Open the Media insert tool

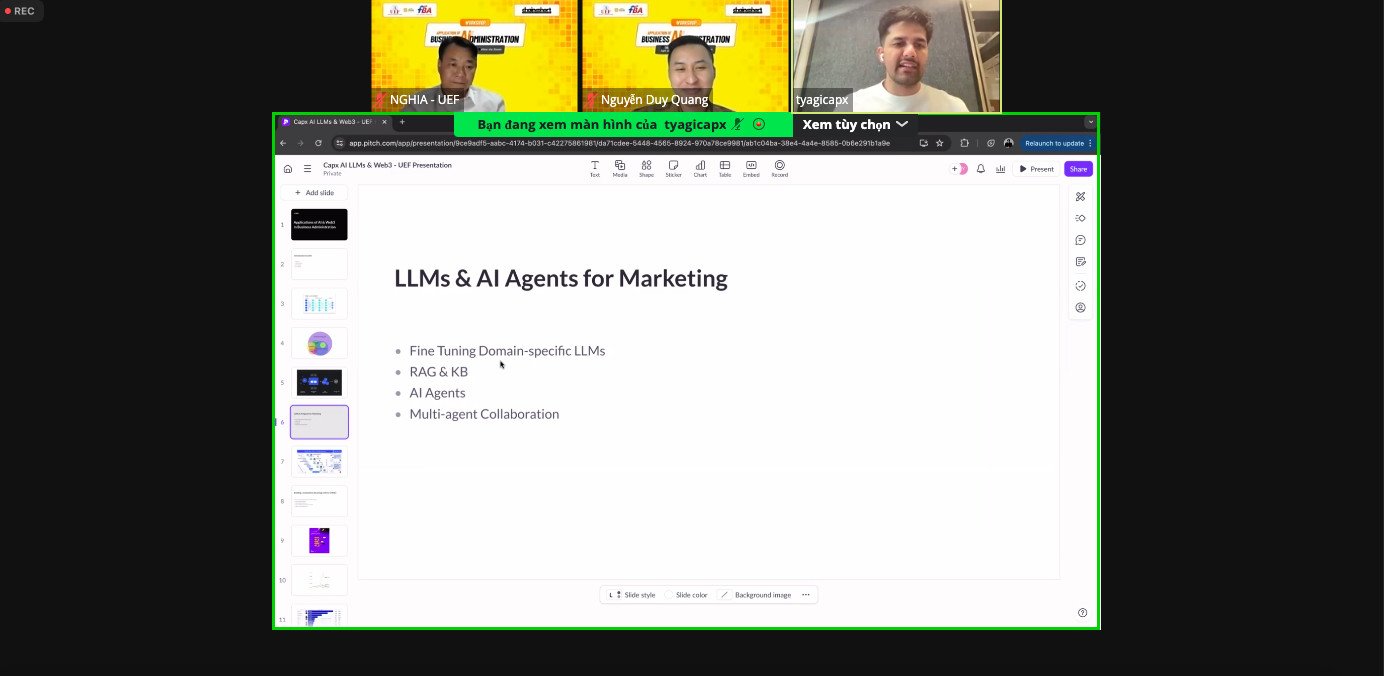620,168
